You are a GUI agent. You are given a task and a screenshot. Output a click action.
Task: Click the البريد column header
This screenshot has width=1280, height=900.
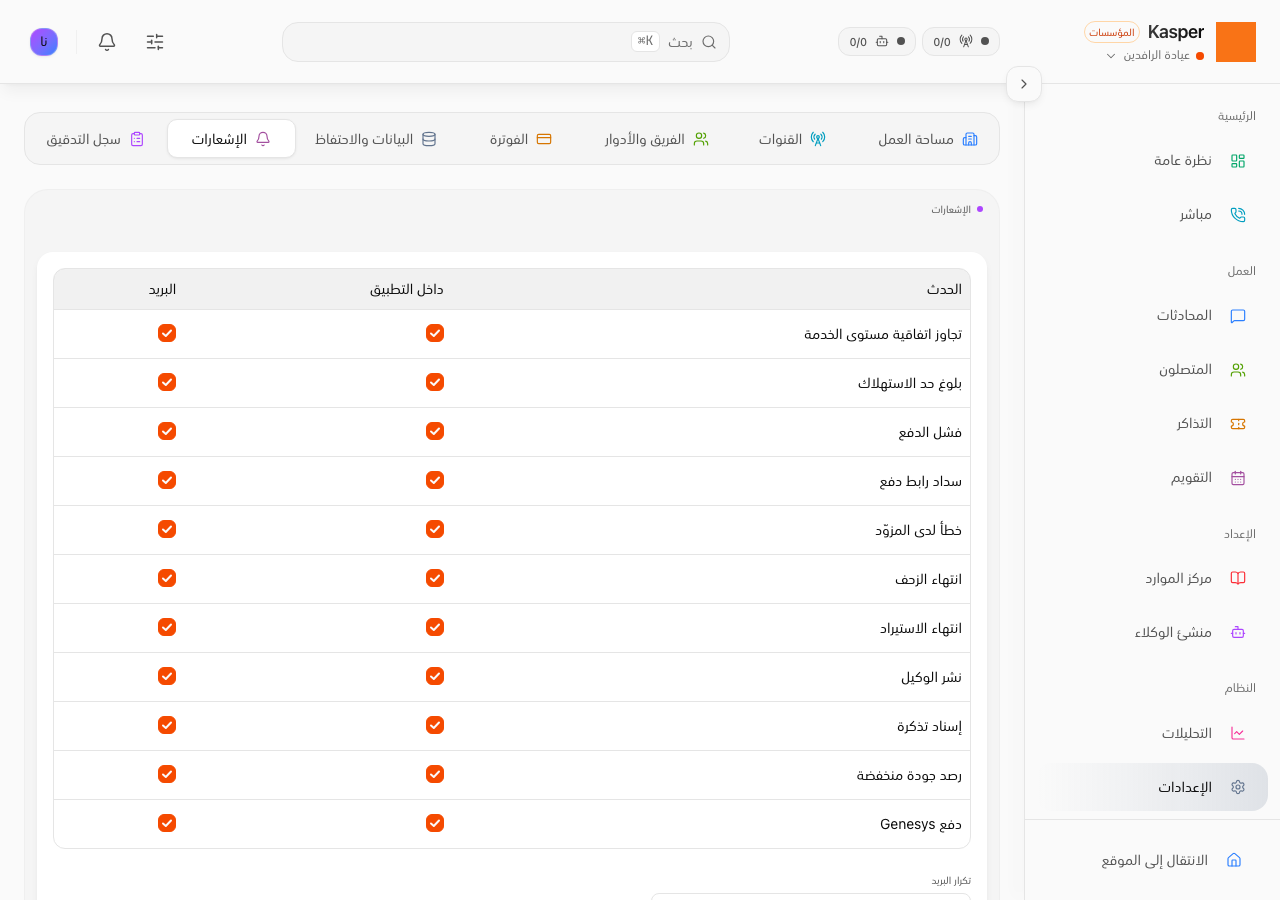click(163, 289)
